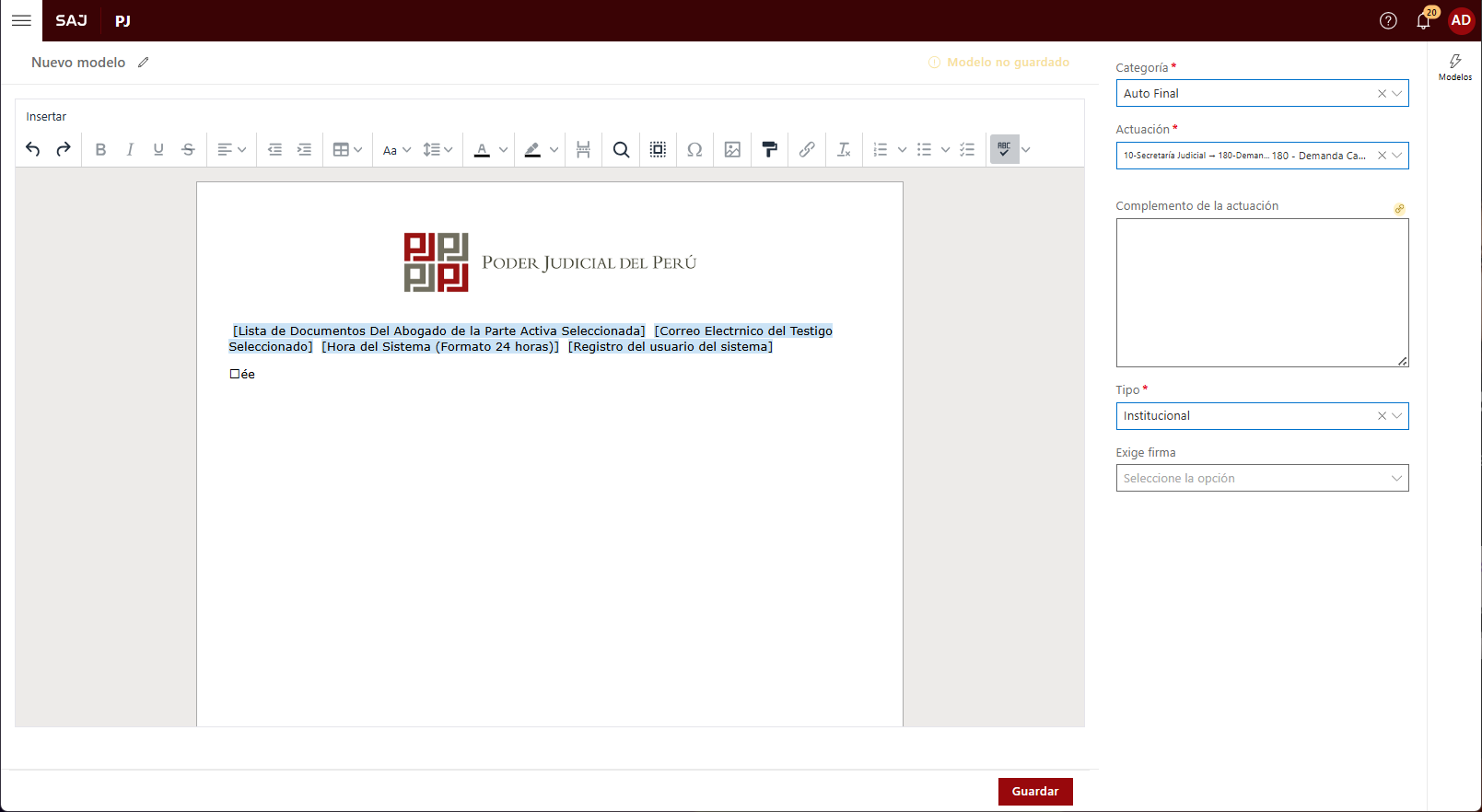Click the Guardar button
Viewport: 1482px width, 812px height.
[1034, 792]
